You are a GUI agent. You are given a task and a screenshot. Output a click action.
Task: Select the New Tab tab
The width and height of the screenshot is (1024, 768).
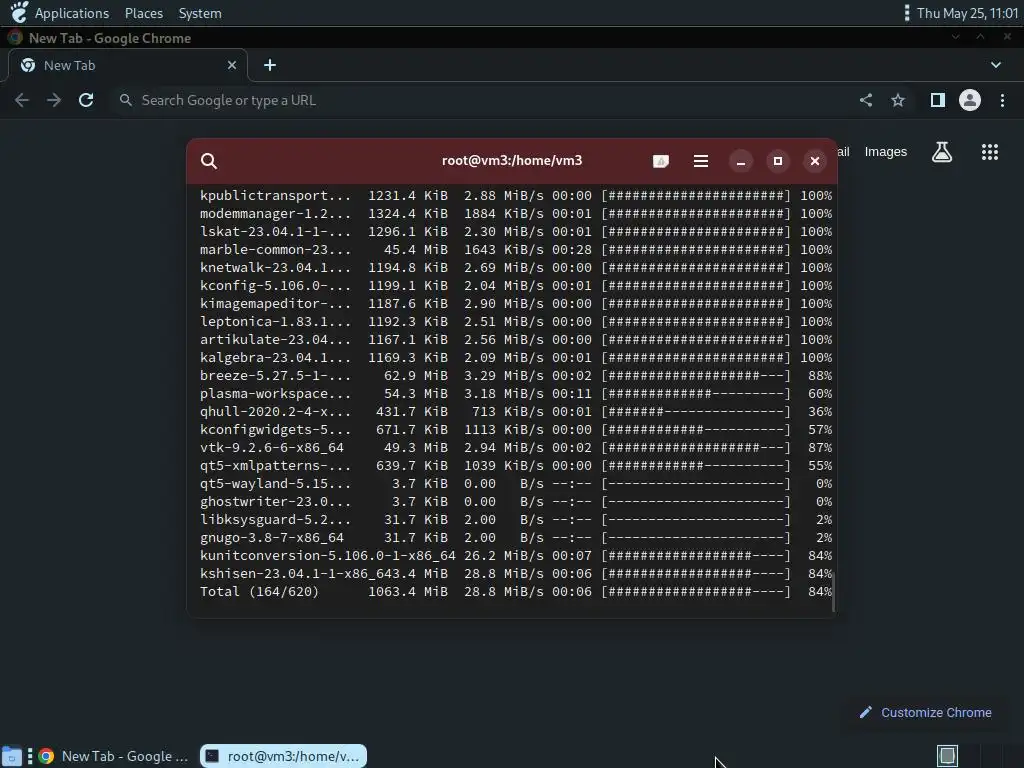click(x=127, y=65)
